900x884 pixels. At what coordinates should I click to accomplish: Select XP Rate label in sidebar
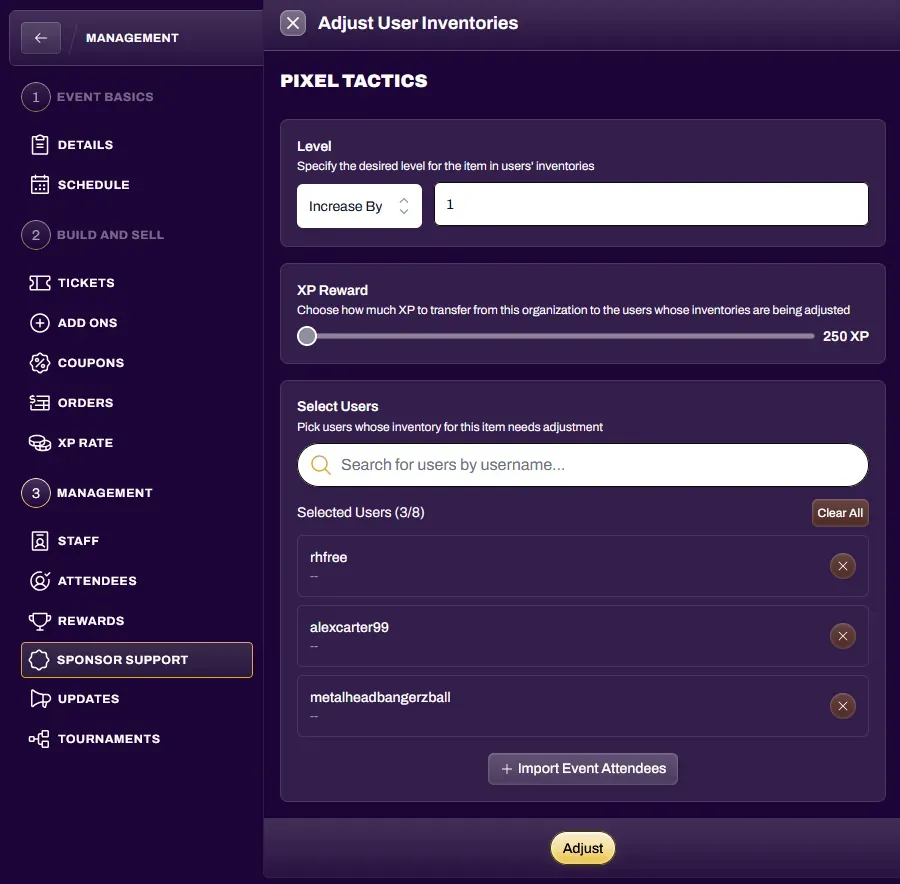[x=86, y=443]
